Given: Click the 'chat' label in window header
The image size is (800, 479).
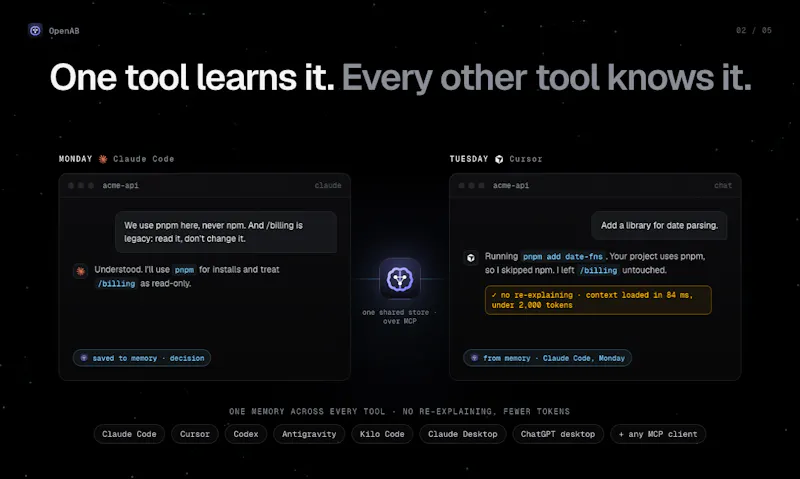Looking at the screenshot, I should tap(723, 186).
